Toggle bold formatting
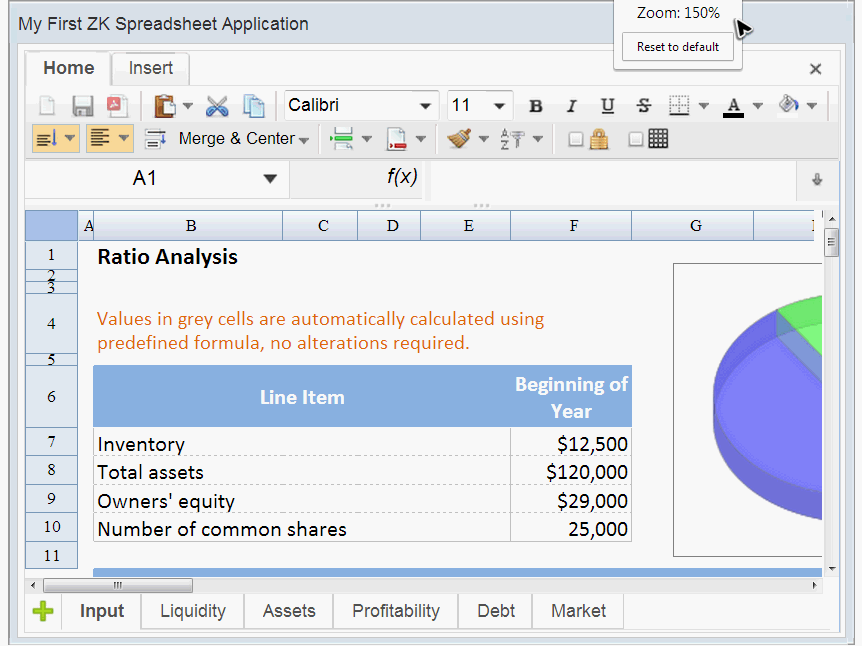This screenshot has width=862, height=646. (x=536, y=106)
